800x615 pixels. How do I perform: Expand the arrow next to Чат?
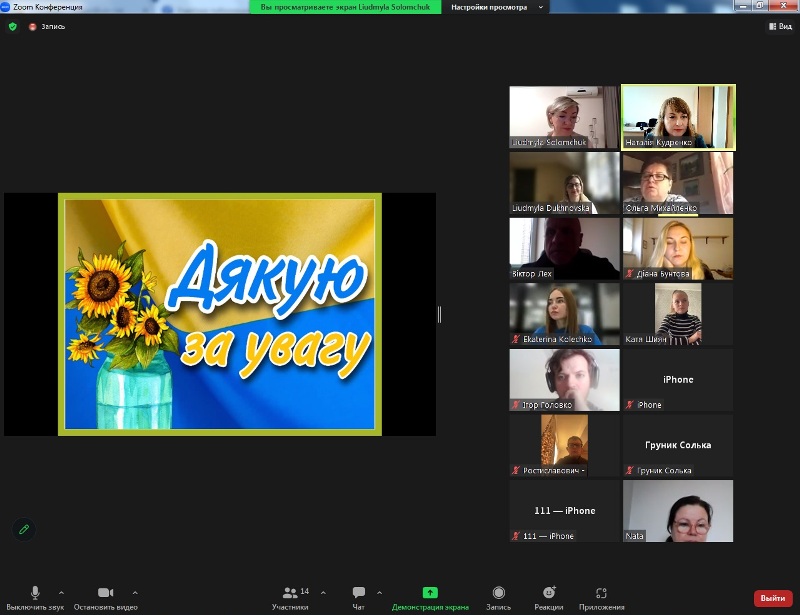tap(379, 592)
